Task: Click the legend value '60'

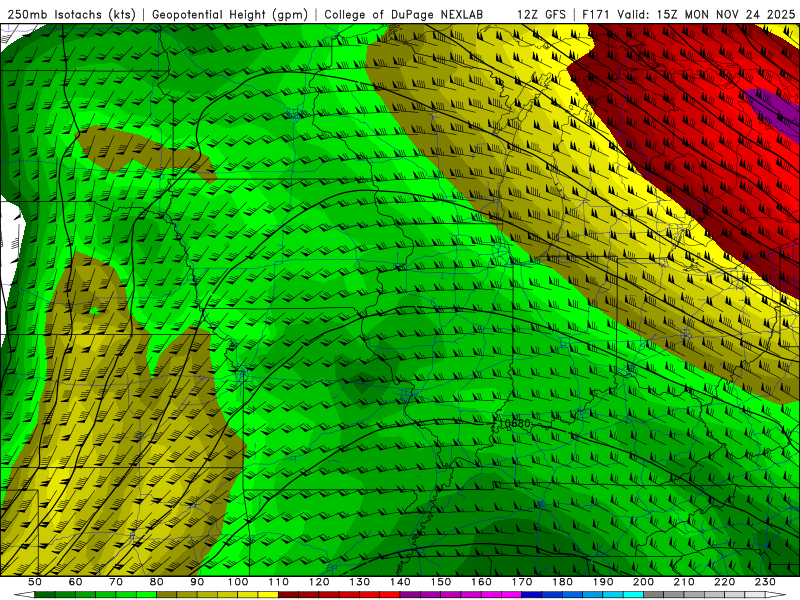Action: [x=76, y=582]
